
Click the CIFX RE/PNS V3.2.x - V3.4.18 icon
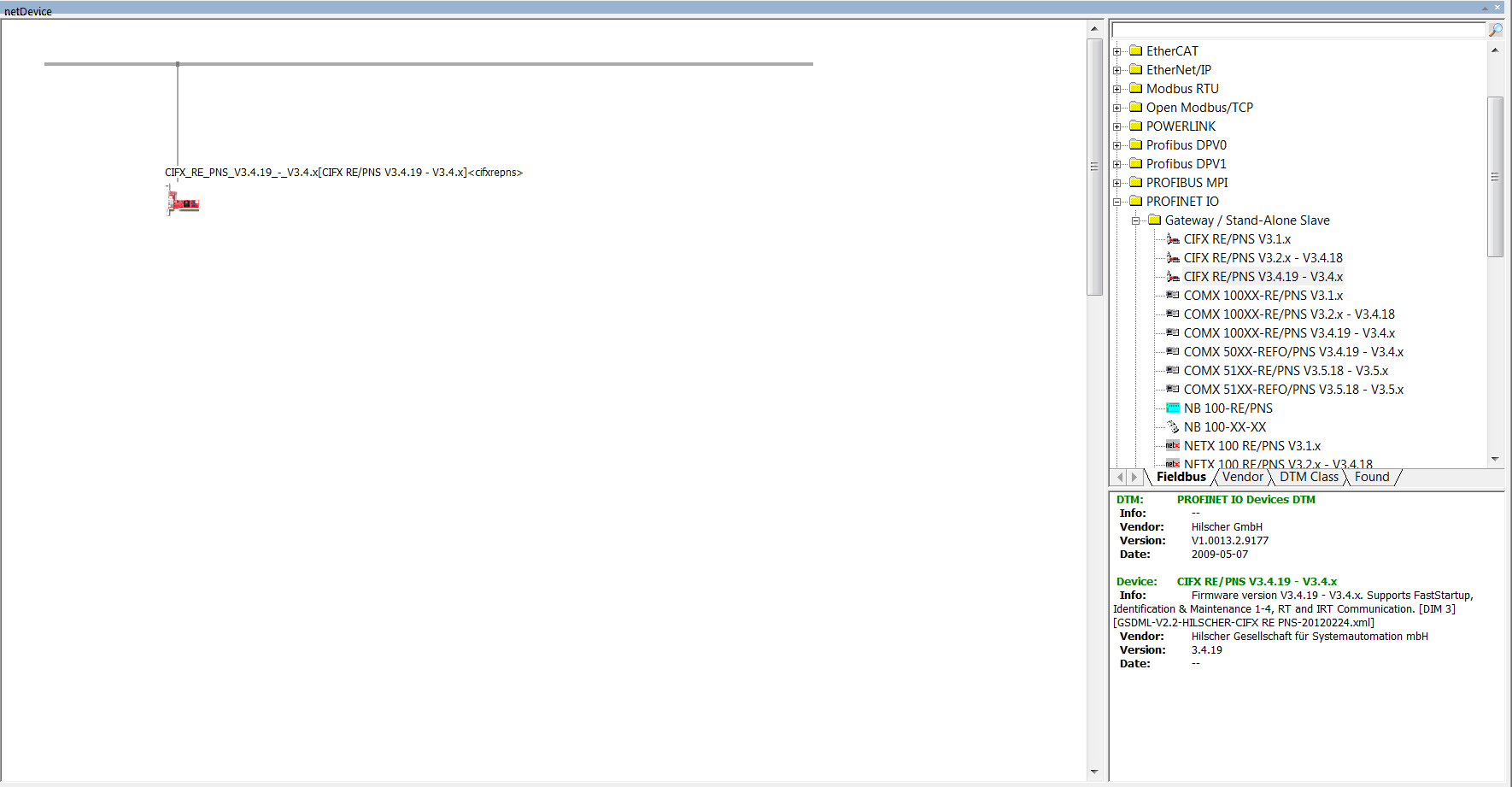tap(1173, 258)
